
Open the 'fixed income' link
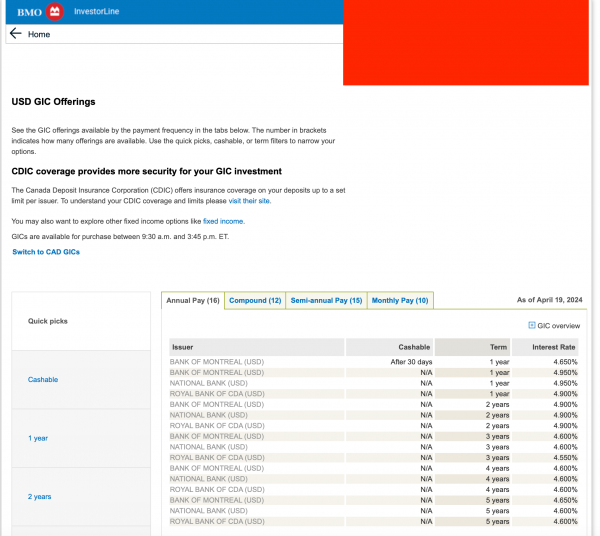[223, 220]
